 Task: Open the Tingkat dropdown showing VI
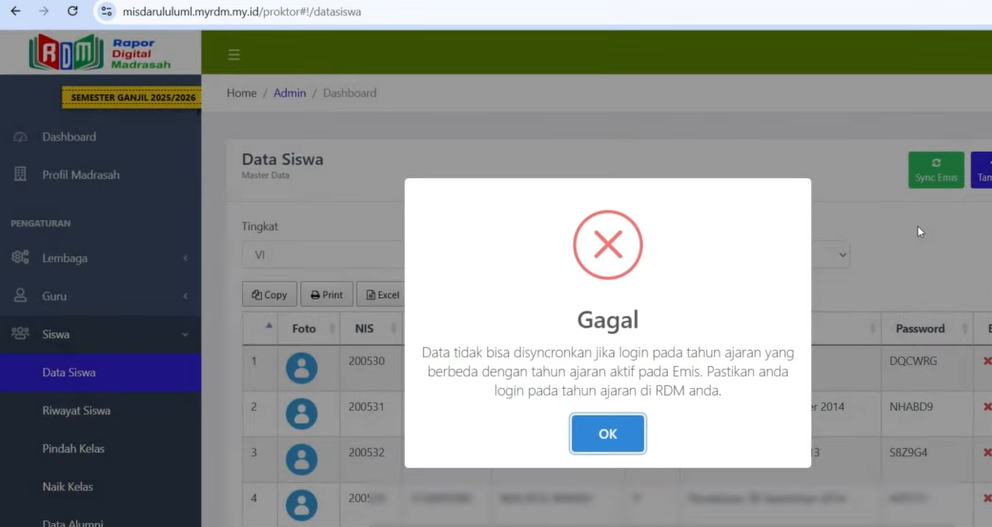(323, 255)
